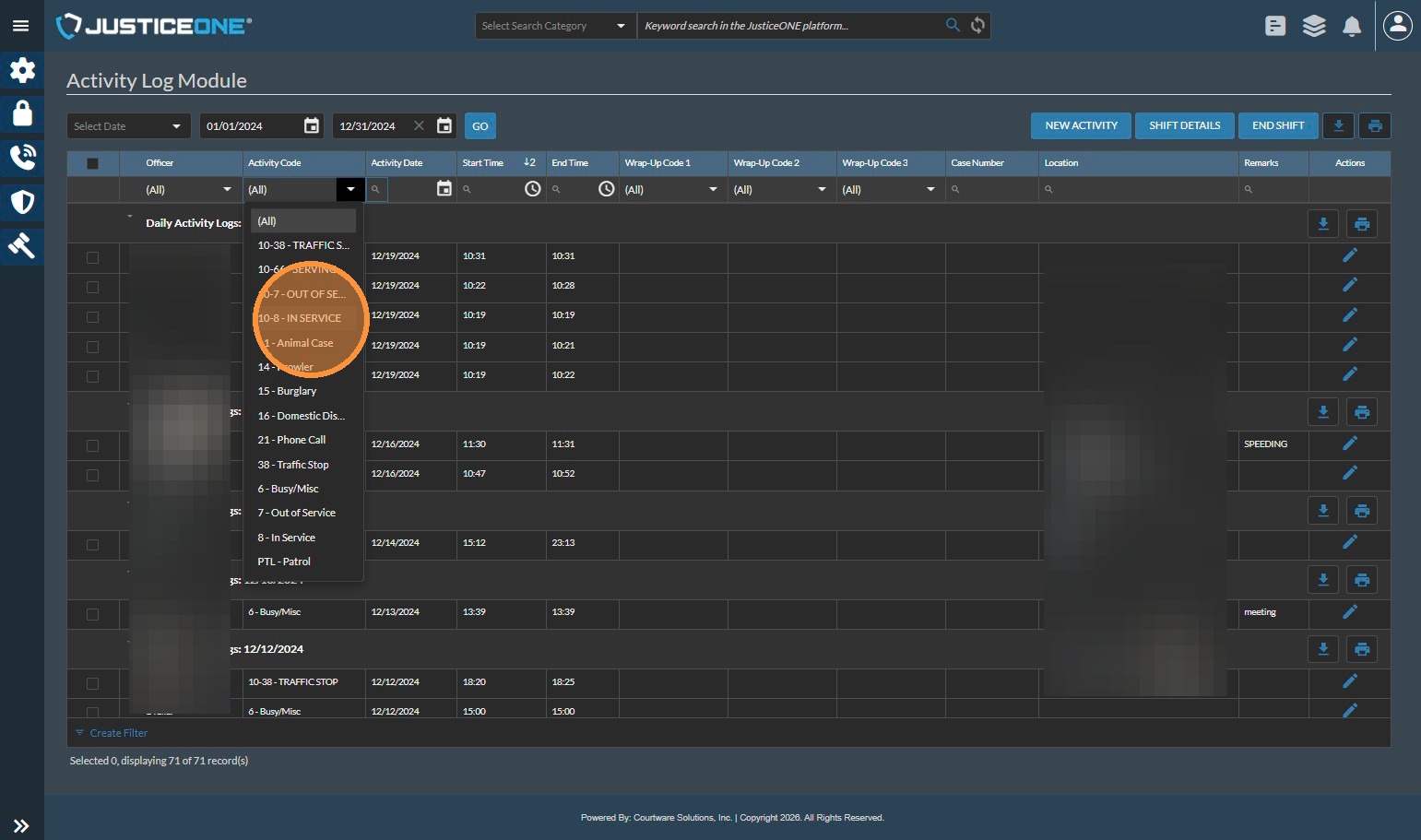Click the keyword search input field

788,26
